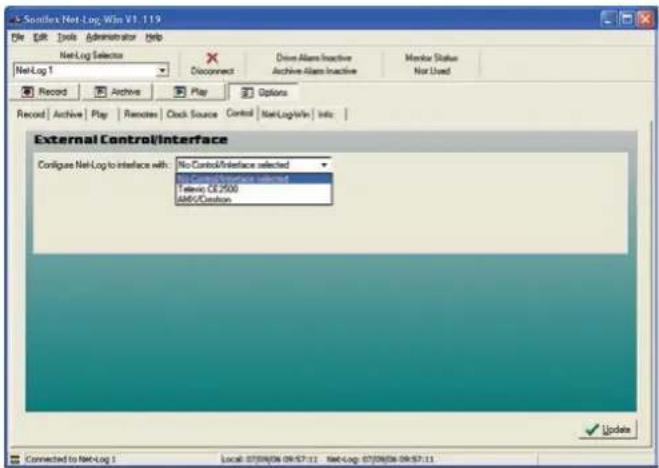
Task: Click the connection status icon in status bar
Action: point(15,459)
